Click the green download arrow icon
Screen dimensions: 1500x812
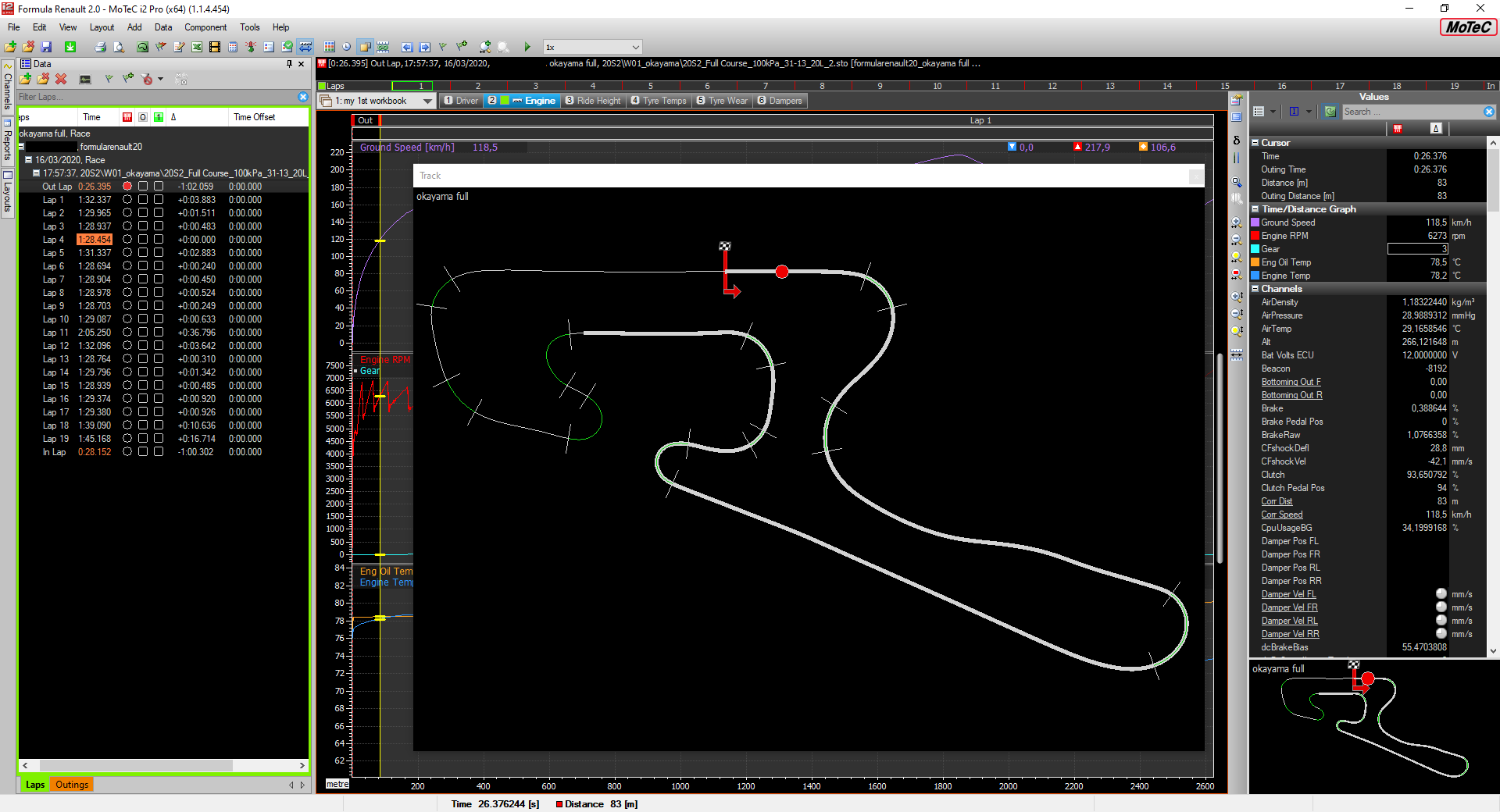tap(70, 47)
